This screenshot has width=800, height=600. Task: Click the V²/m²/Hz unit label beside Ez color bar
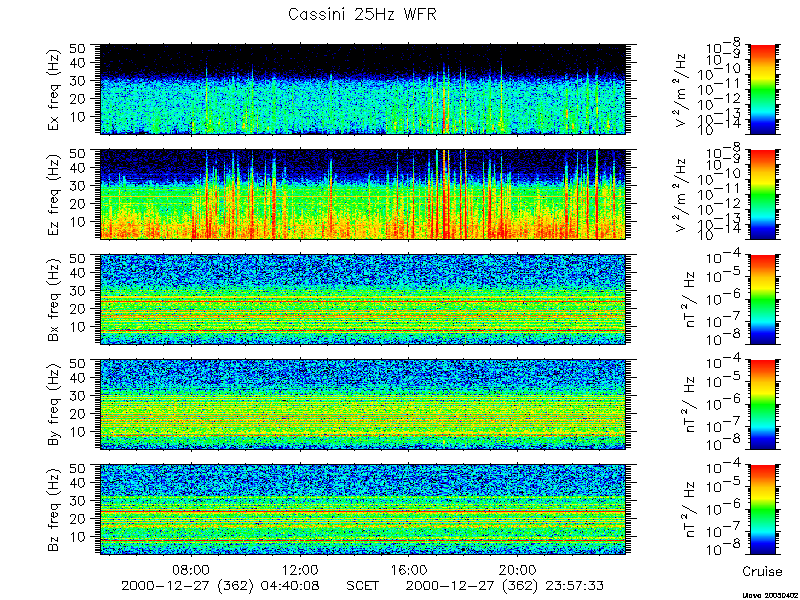(683, 194)
